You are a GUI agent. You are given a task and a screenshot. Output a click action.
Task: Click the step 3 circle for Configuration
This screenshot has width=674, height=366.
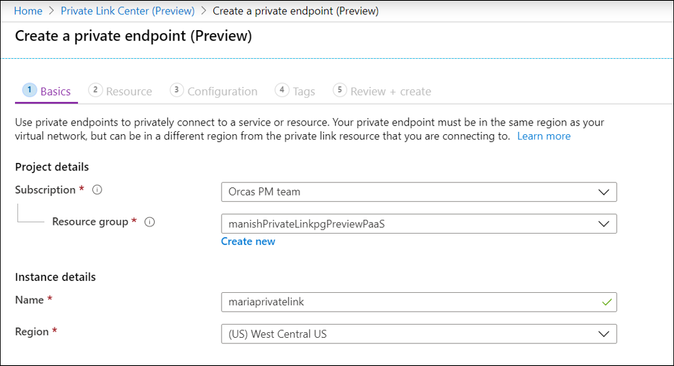(176, 90)
